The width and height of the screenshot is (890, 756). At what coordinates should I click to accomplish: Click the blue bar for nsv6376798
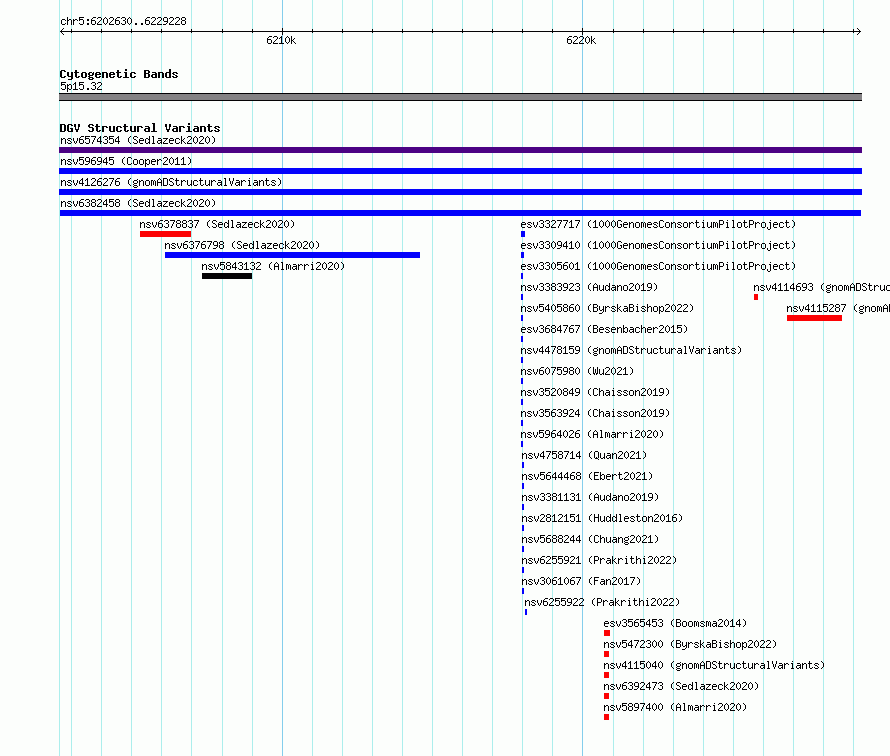click(292, 255)
